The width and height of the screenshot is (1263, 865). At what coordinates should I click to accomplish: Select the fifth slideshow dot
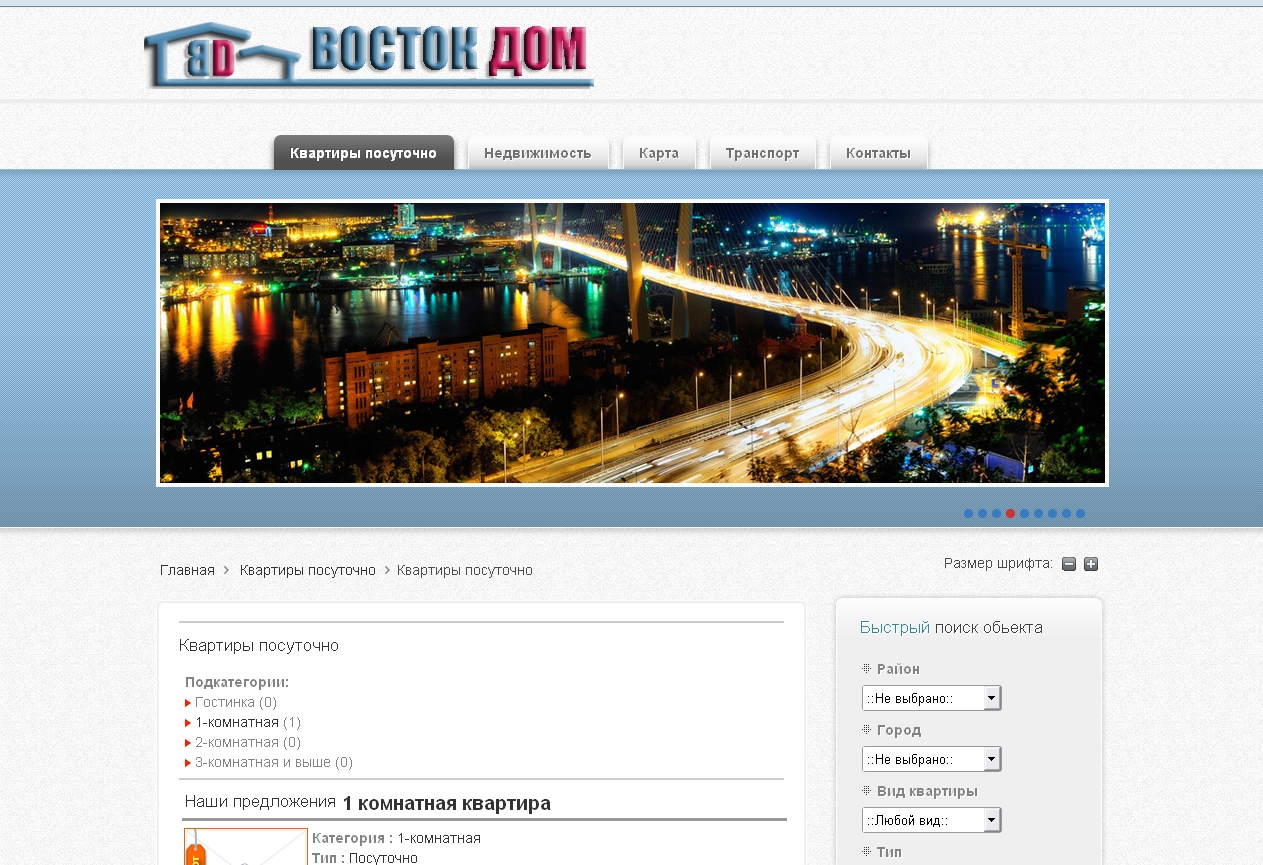(x=1024, y=513)
